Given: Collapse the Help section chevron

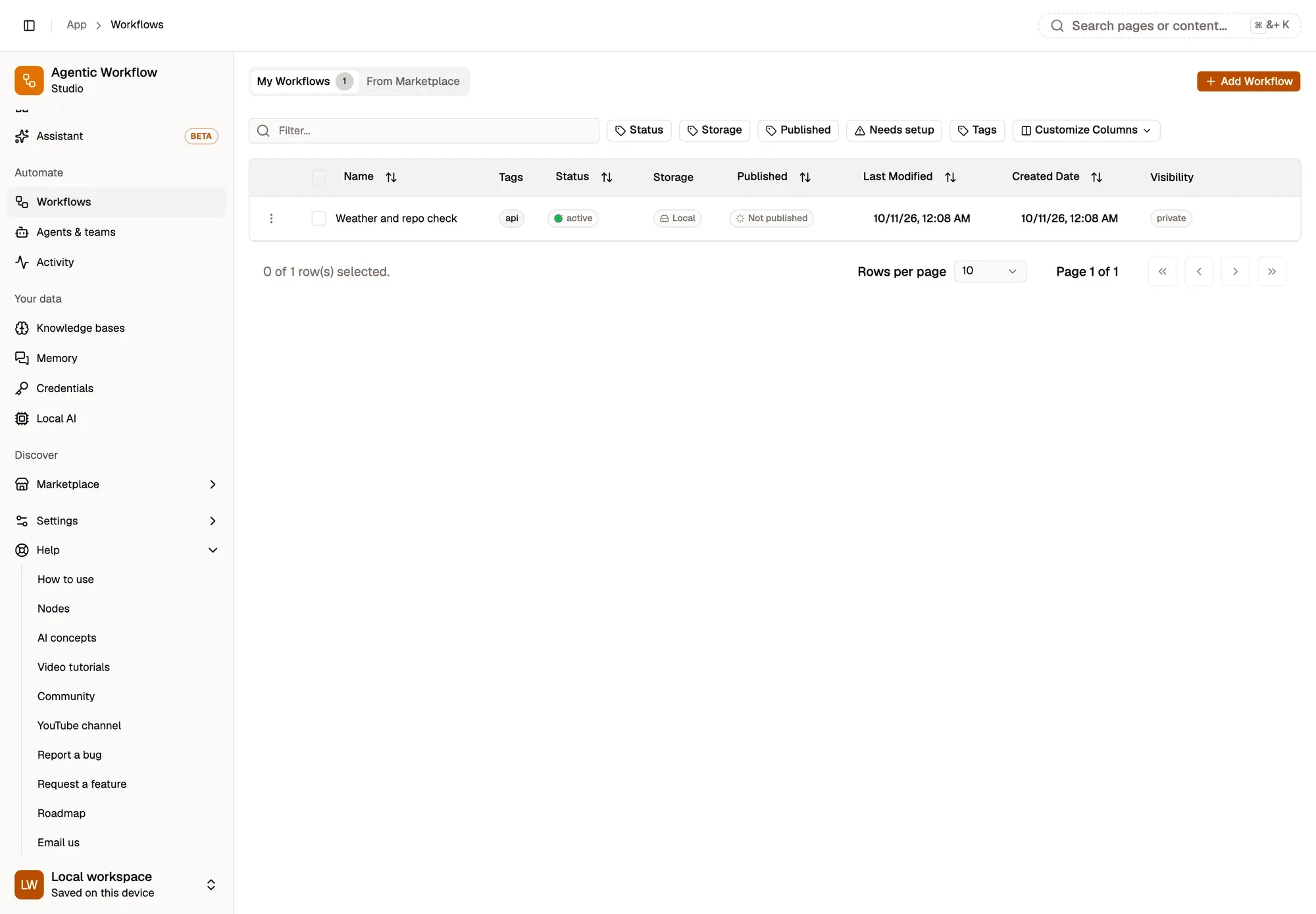Looking at the screenshot, I should click(x=213, y=550).
